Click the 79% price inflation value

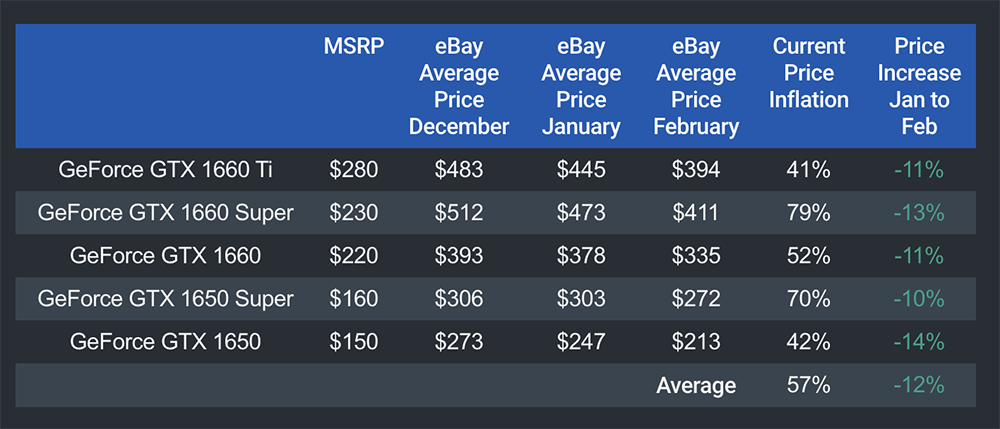point(809,213)
